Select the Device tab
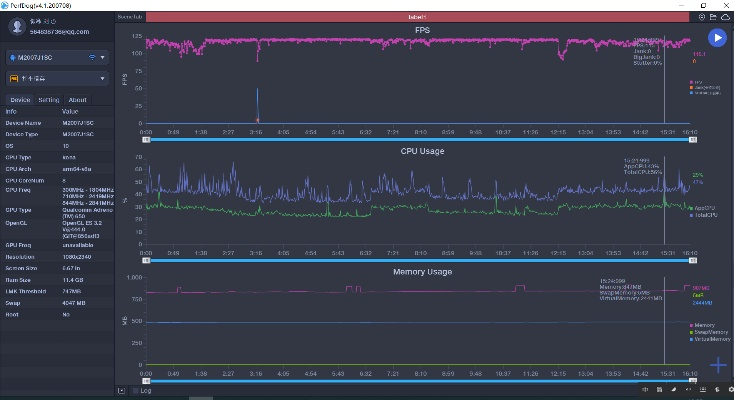734x400 pixels. [x=20, y=100]
